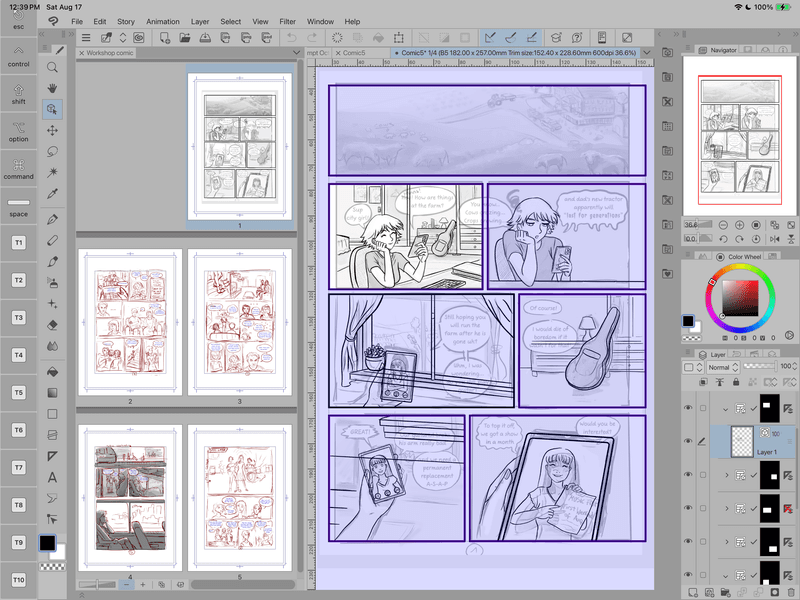Open the Normal blending mode dropdown

pyautogui.click(x=716, y=367)
